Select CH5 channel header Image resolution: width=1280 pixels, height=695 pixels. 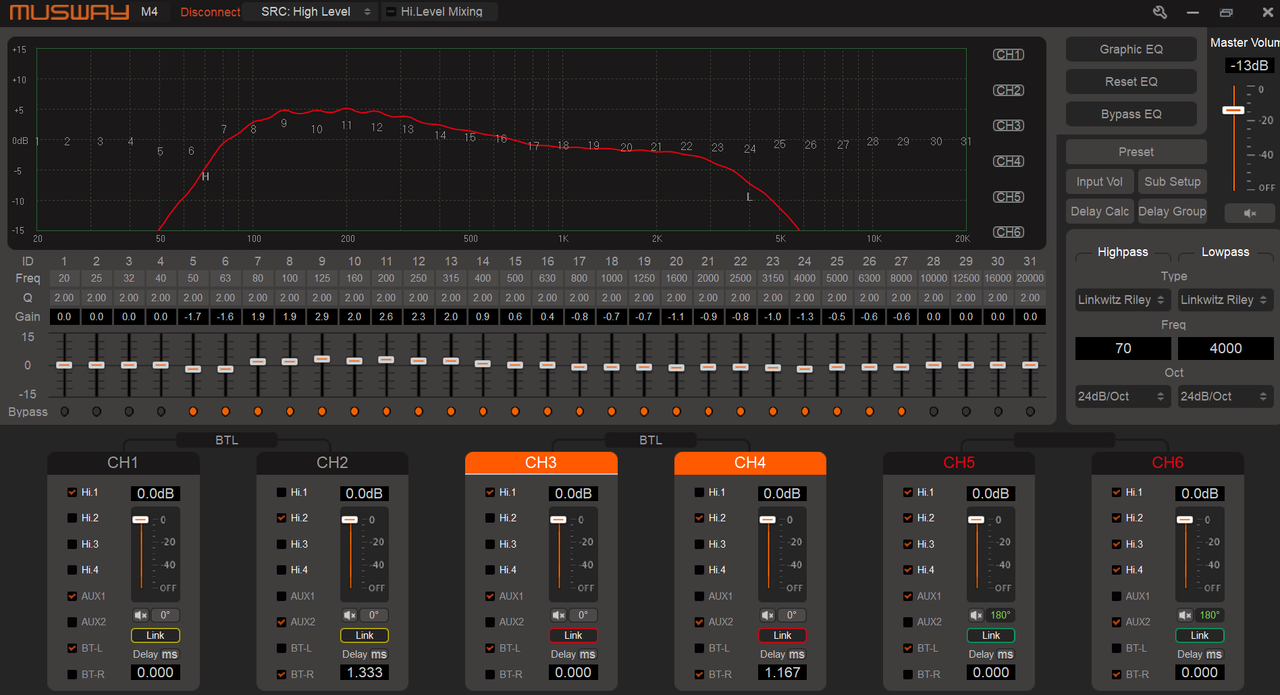[959, 463]
